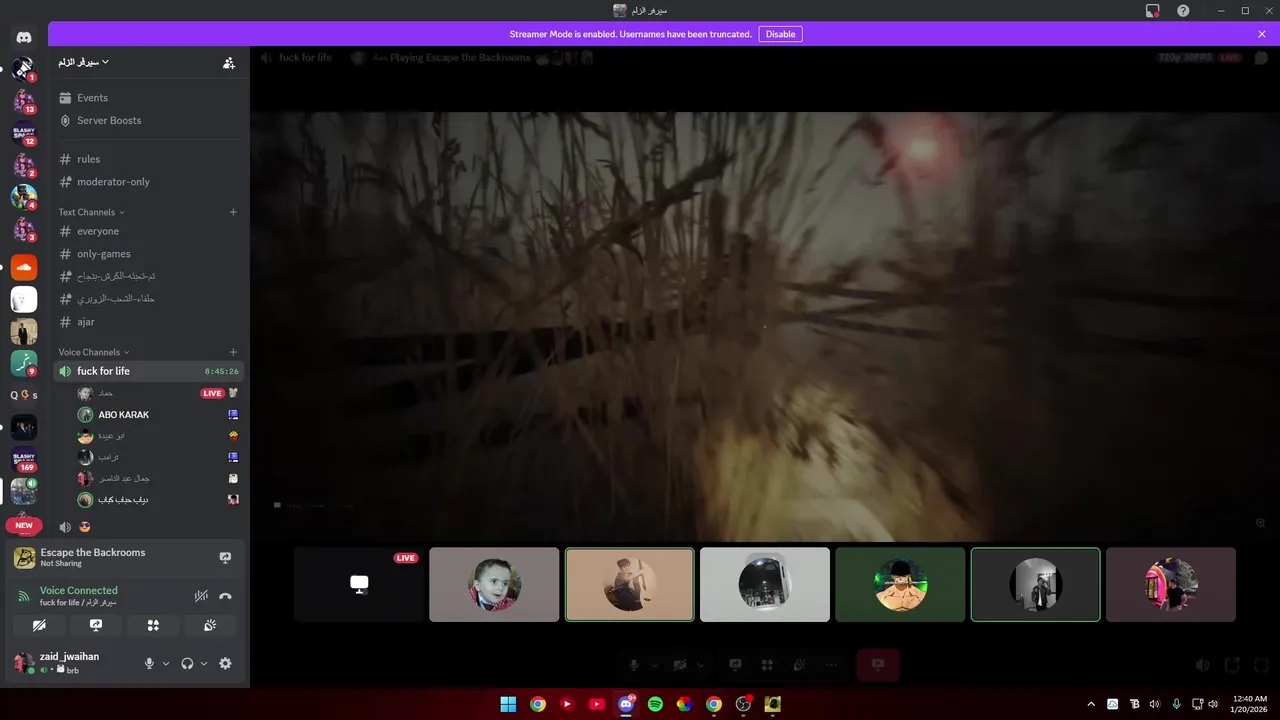
Task: Collapse the Voice Channels category
Action: click(94, 352)
